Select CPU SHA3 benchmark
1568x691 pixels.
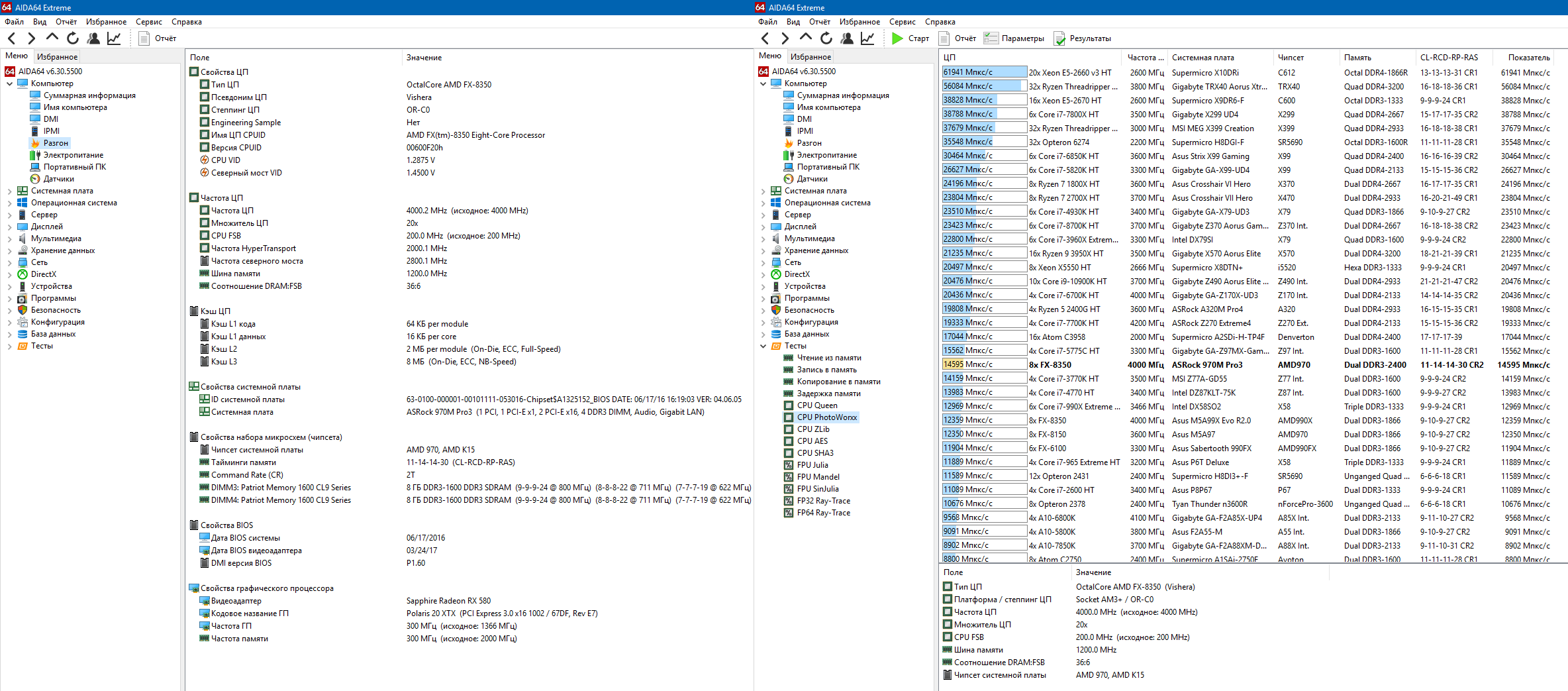tap(808, 453)
